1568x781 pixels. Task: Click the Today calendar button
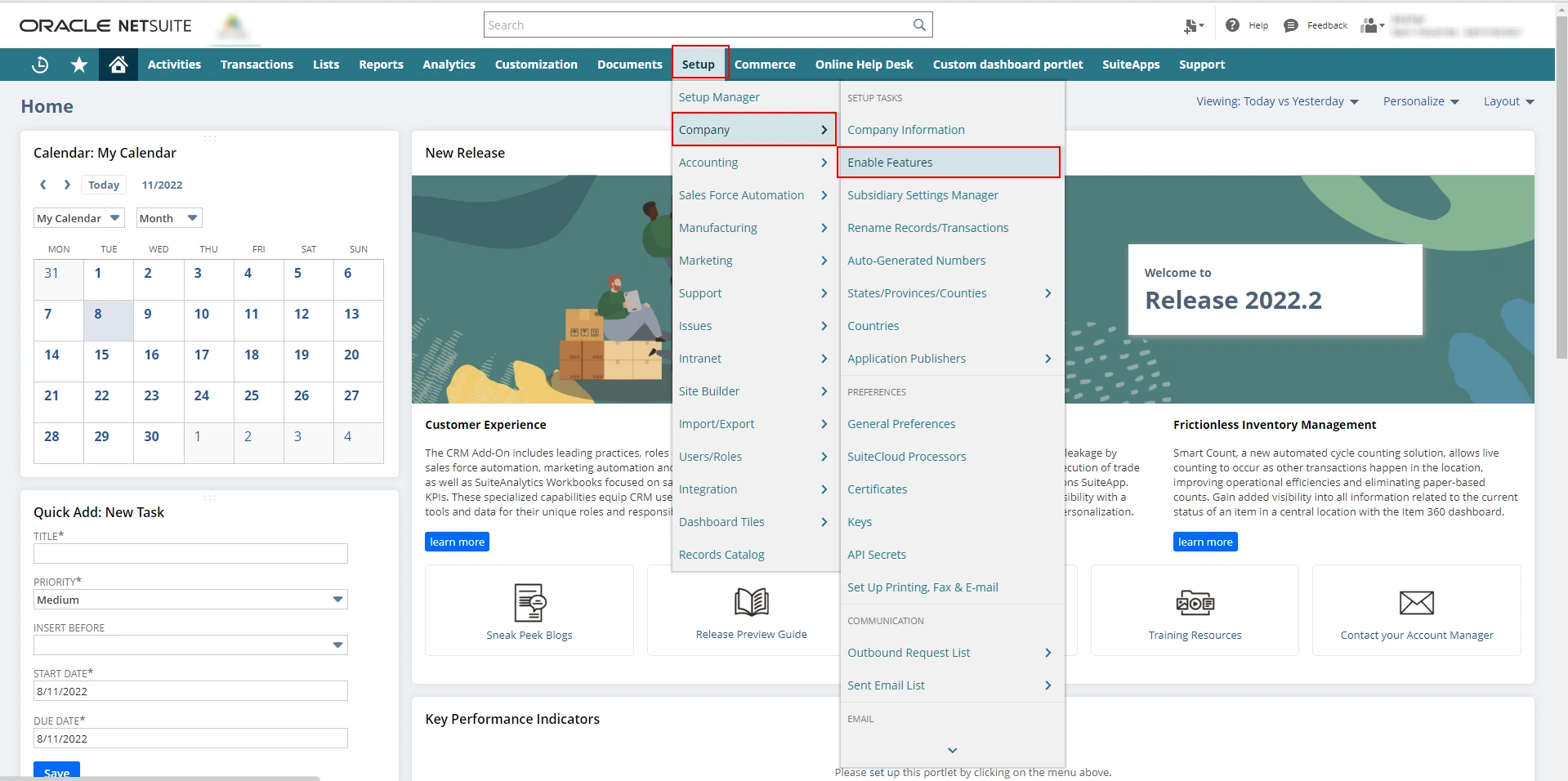point(104,185)
